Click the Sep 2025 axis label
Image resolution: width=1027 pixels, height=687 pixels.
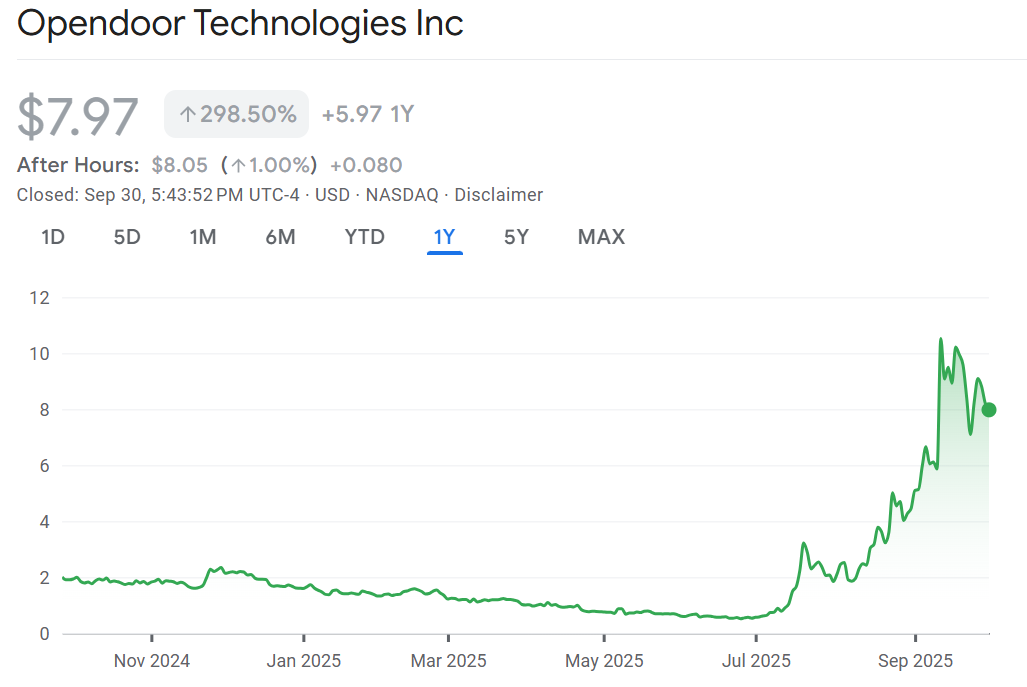pos(915,661)
